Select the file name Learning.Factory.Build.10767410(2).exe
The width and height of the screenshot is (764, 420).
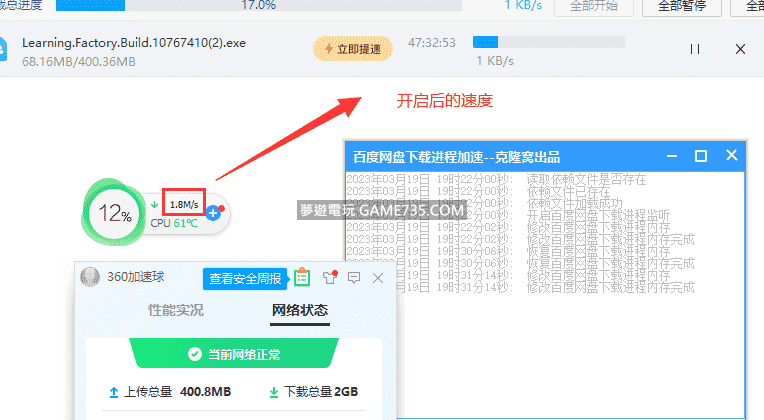(x=134, y=43)
